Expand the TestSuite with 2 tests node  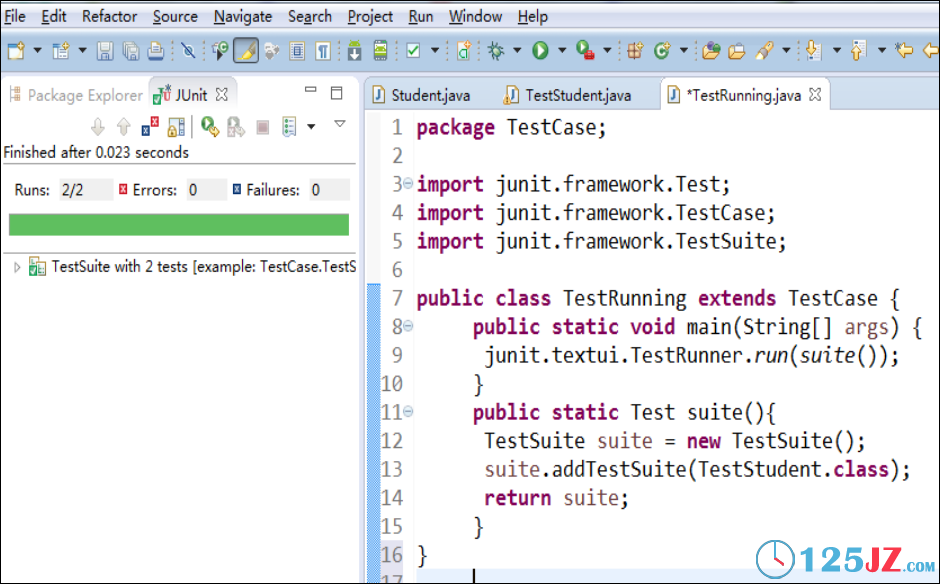pyautogui.click(x=17, y=267)
